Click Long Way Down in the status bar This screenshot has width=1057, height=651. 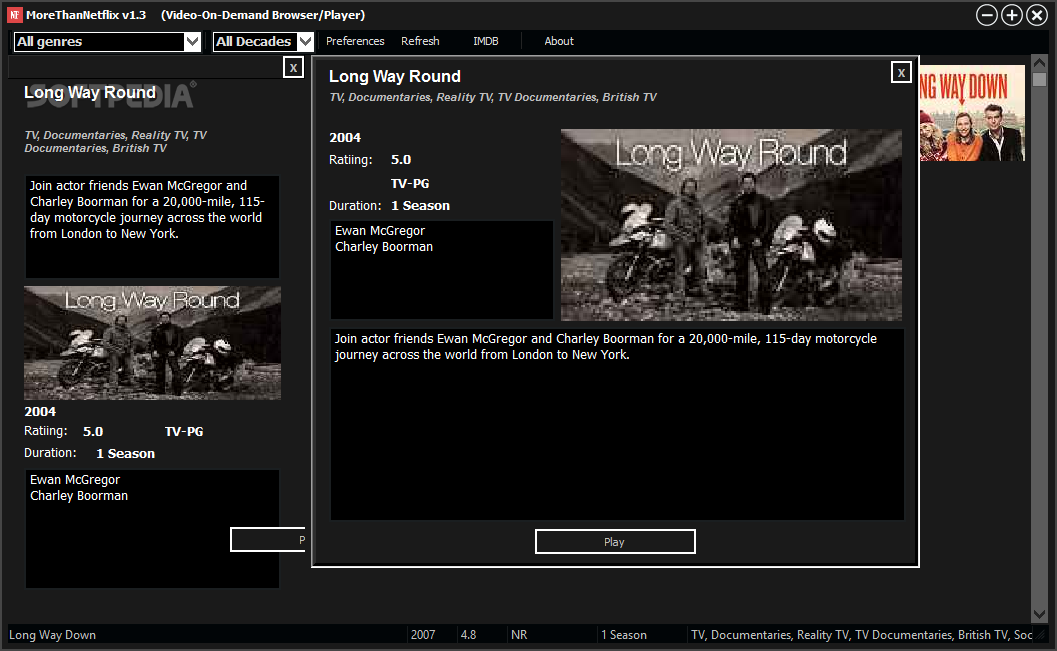tap(52, 635)
